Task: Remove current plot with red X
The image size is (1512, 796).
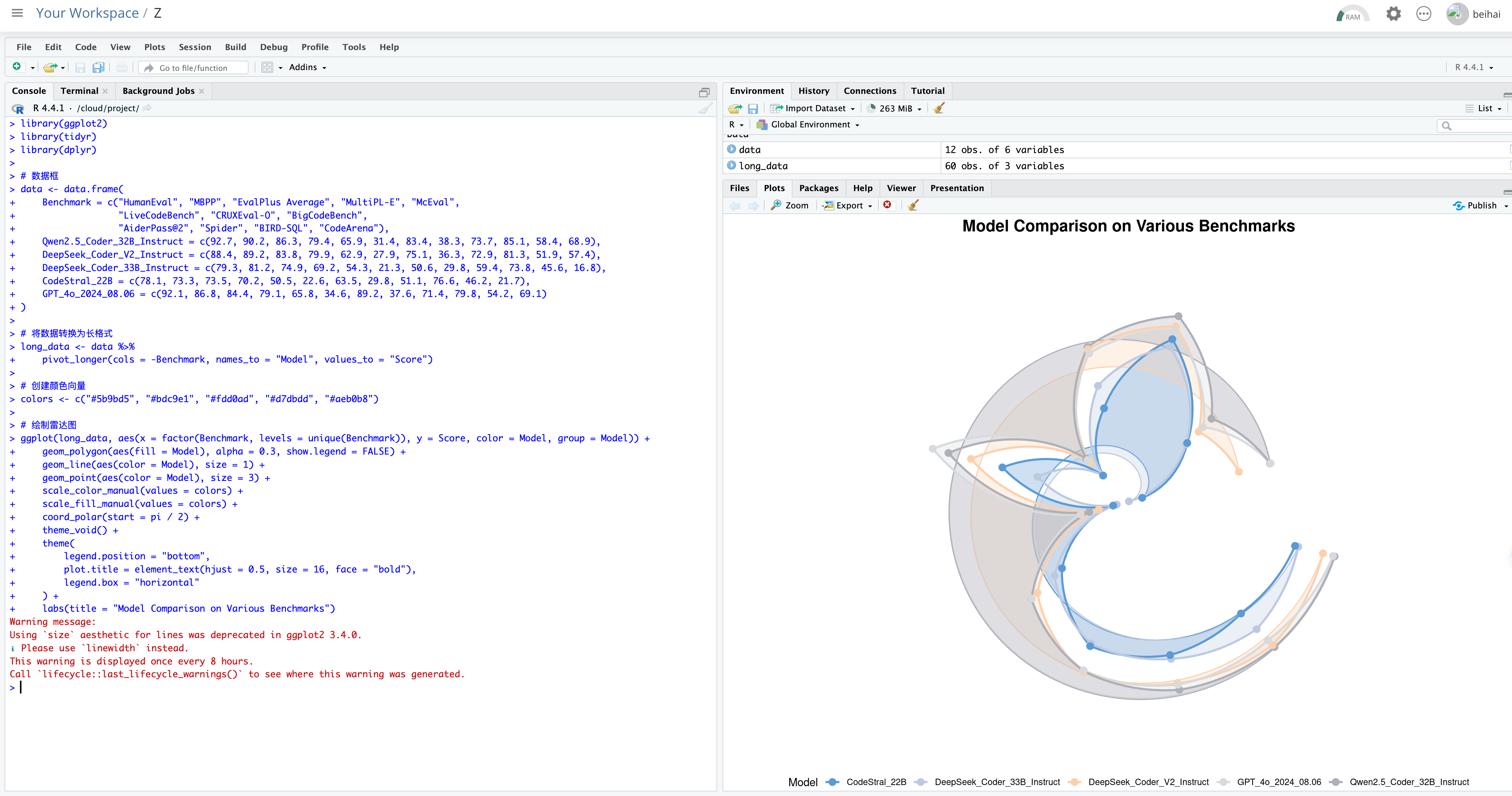Action: [x=887, y=205]
